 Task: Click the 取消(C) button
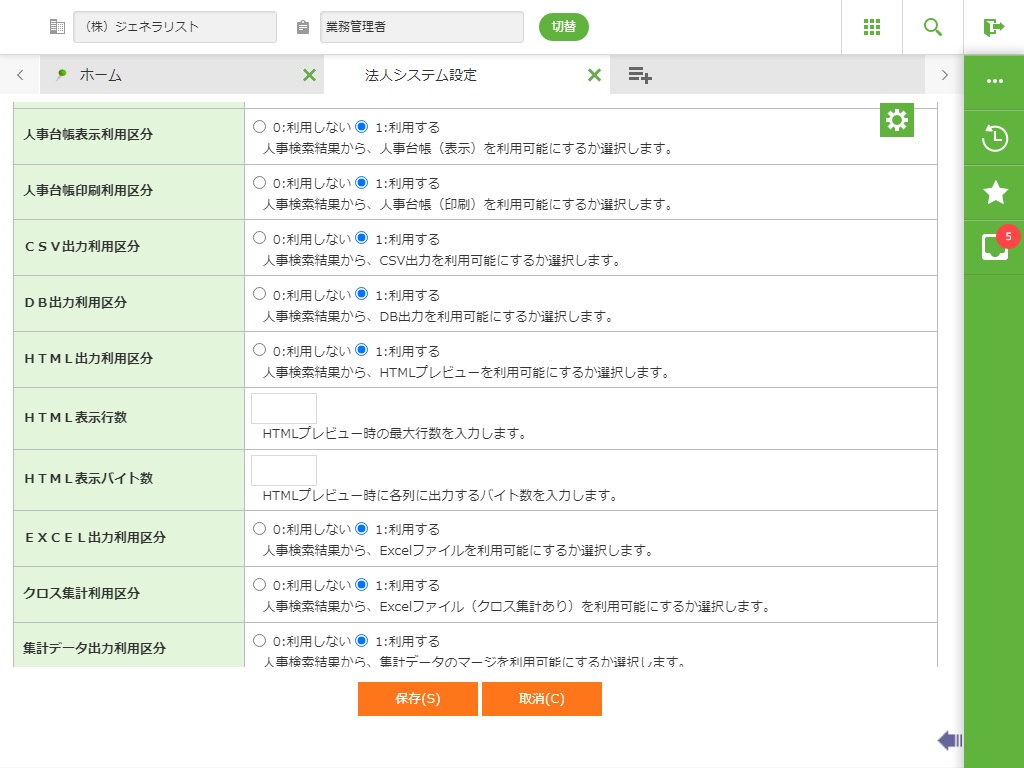(541, 699)
